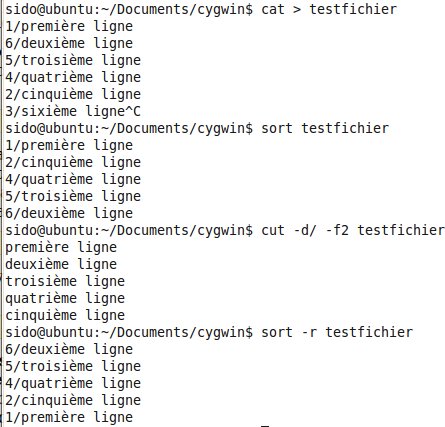Click unnumbered "deuxième ligne" in cut output
Screen dimensions: 445x427
[x=61, y=264]
